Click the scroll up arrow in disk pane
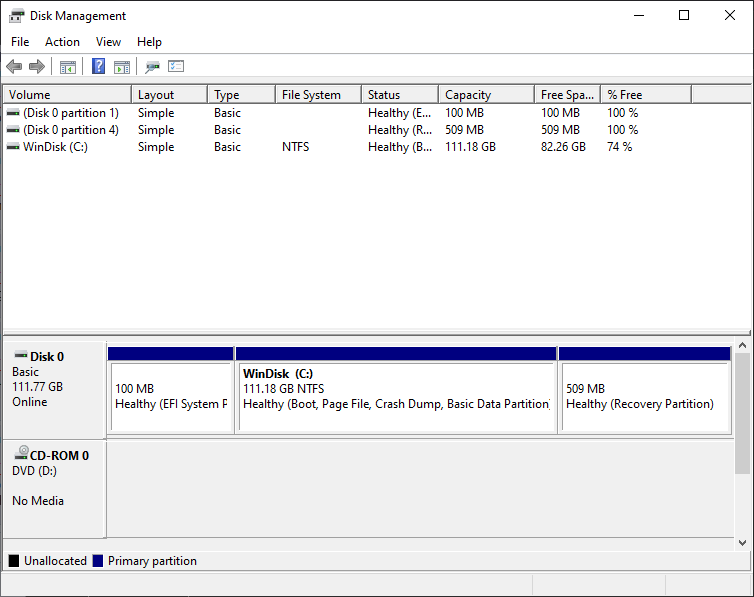Screen dimensions: 754x597 742,345
